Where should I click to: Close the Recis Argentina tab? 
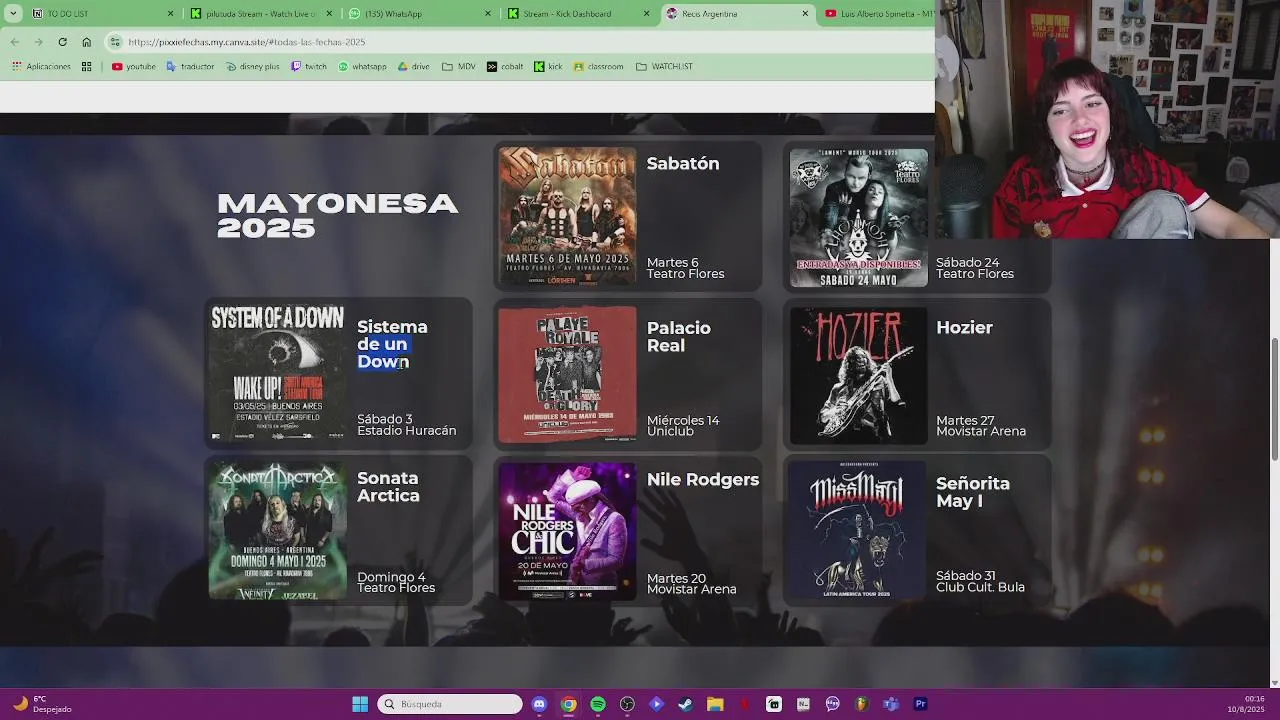805,14
